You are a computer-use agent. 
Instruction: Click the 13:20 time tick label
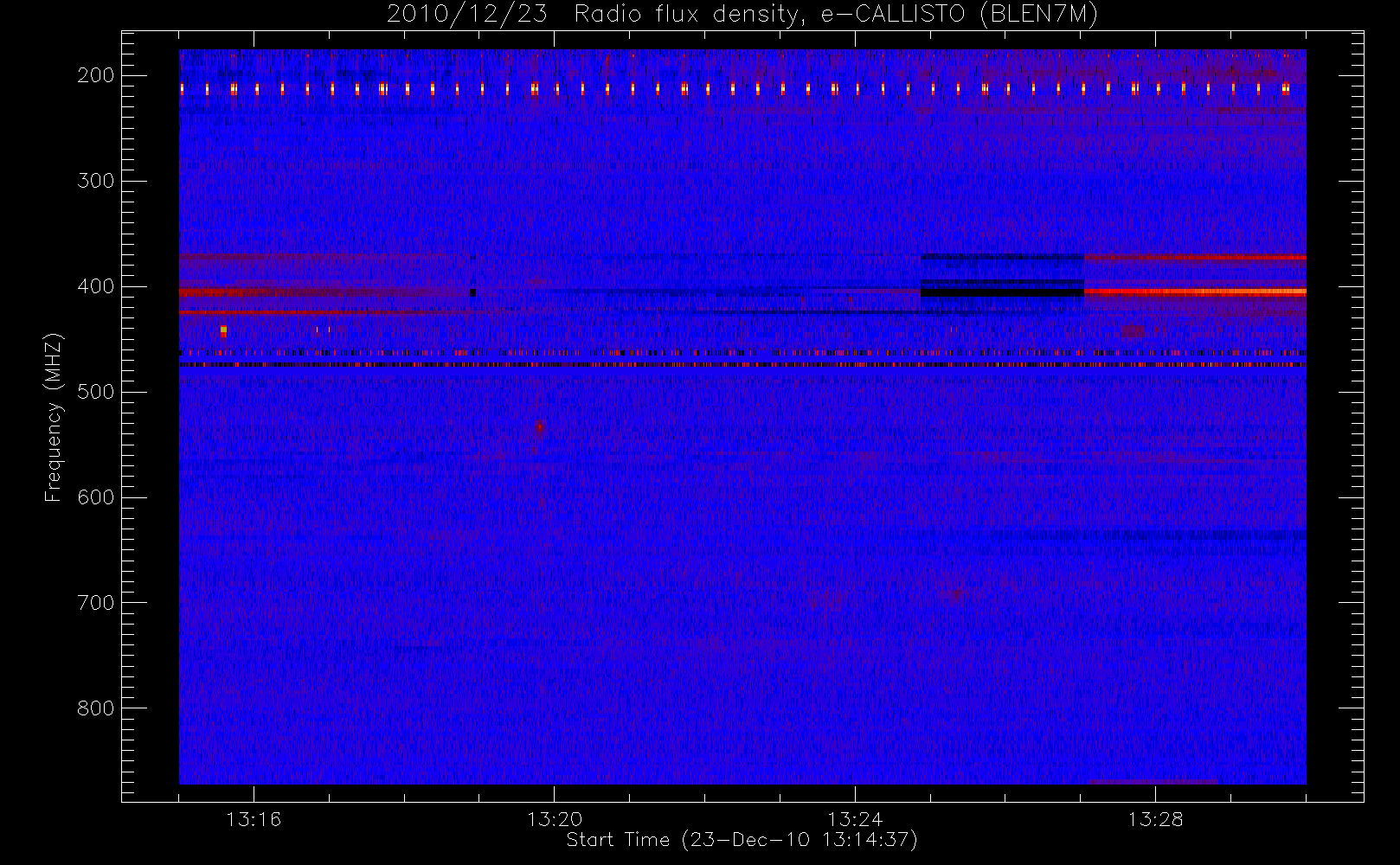click(554, 819)
